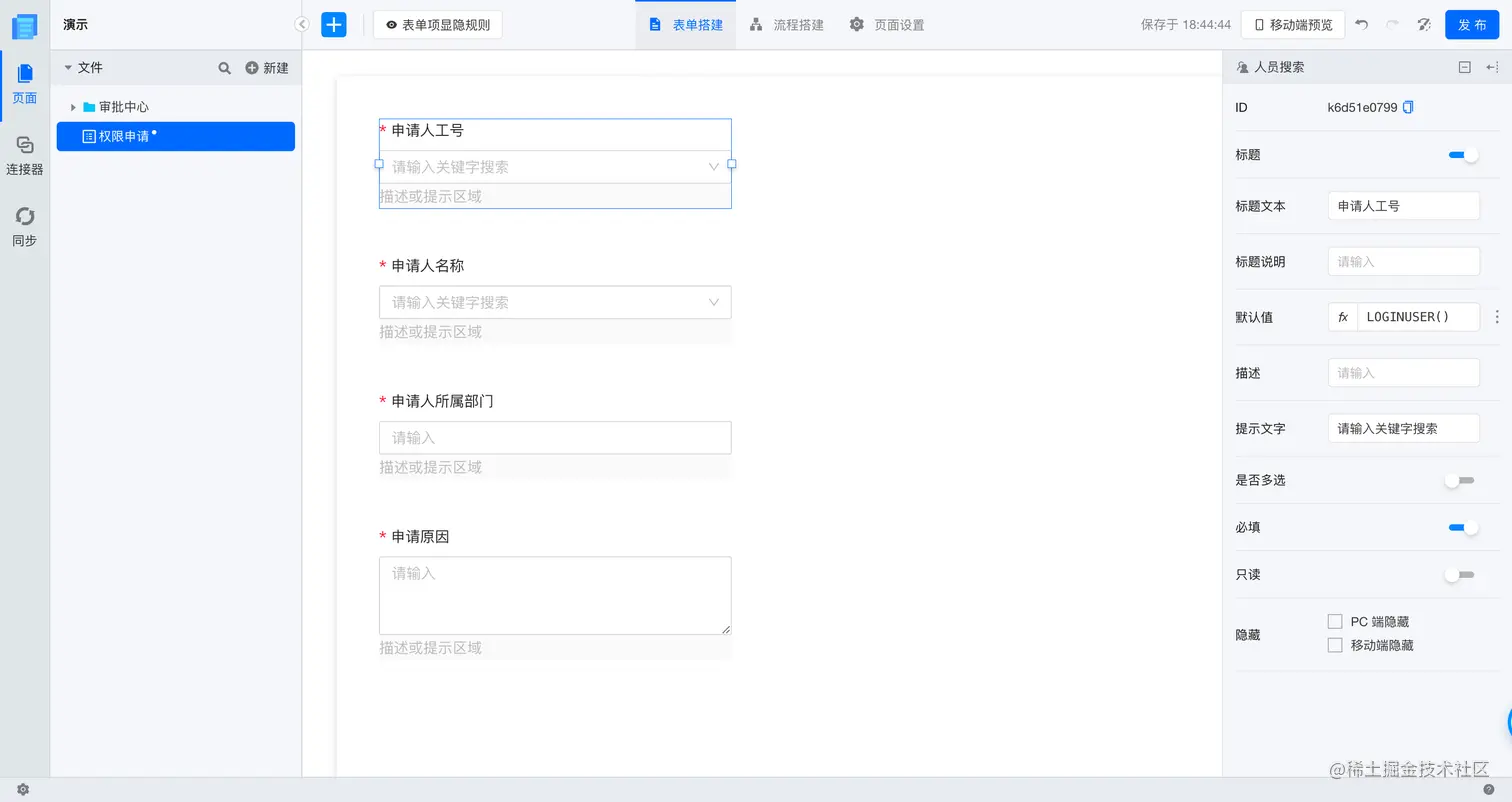
Task: Switch to the 流程搭建 tab
Action: click(x=787, y=25)
